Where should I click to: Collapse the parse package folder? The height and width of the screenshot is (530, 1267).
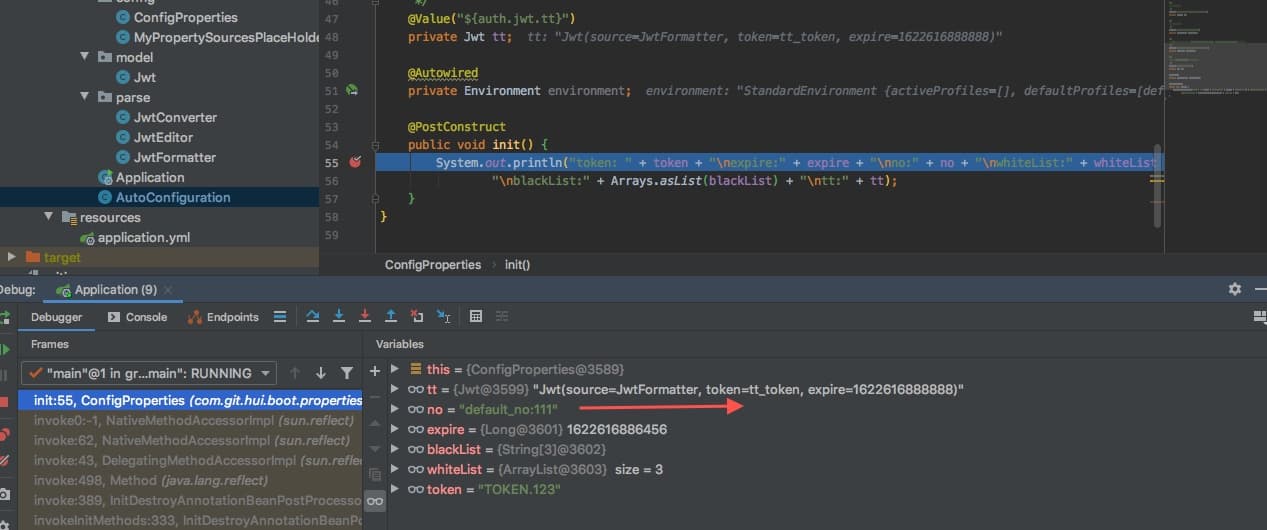click(x=85, y=97)
